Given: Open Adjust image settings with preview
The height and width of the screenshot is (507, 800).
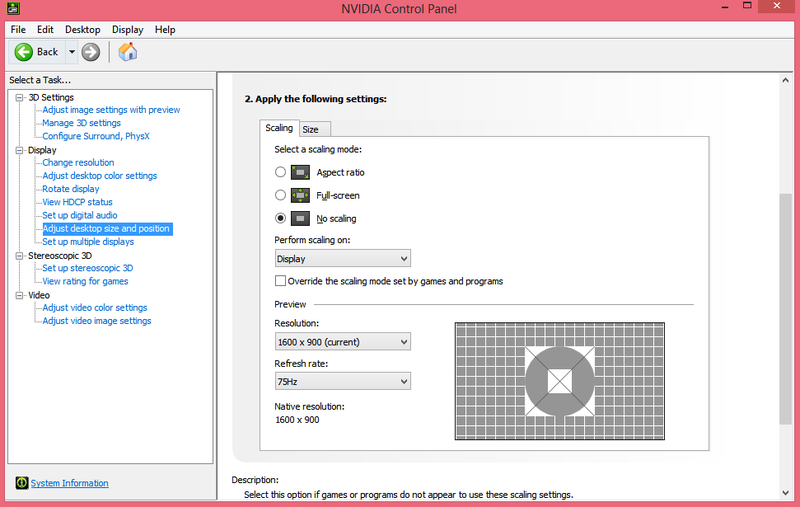Looking at the screenshot, I should pos(111,110).
